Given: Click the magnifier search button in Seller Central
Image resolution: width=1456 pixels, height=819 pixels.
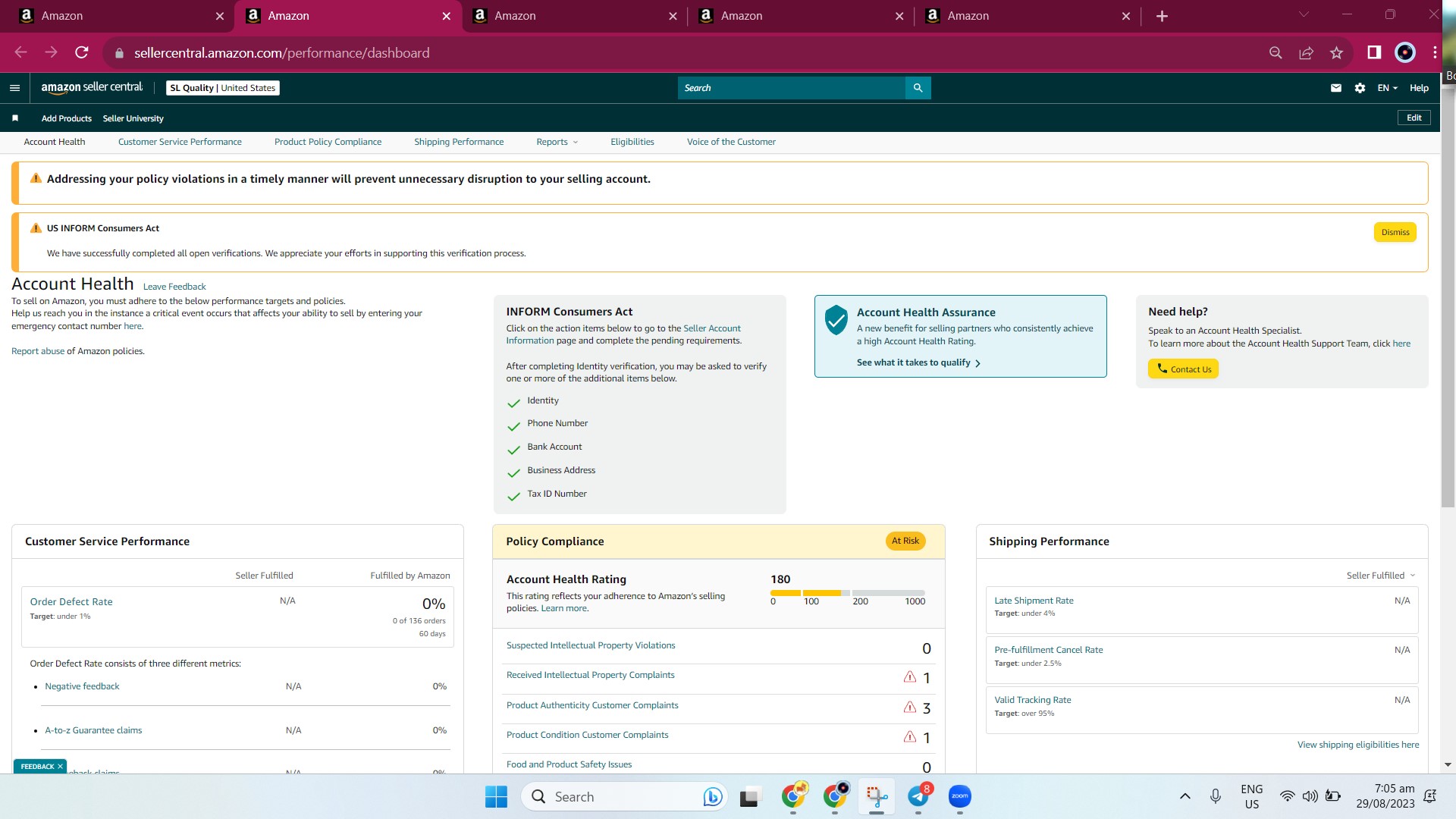Looking at the screenshot, I should click(x=918, y=88).
